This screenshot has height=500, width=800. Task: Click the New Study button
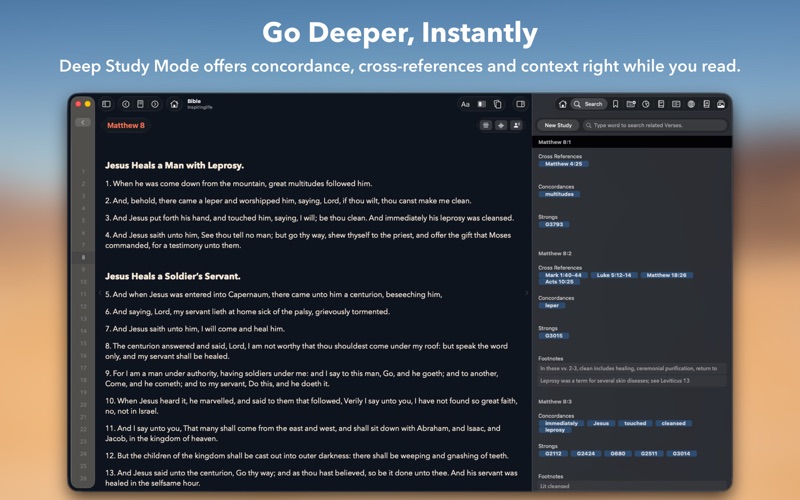558,125
